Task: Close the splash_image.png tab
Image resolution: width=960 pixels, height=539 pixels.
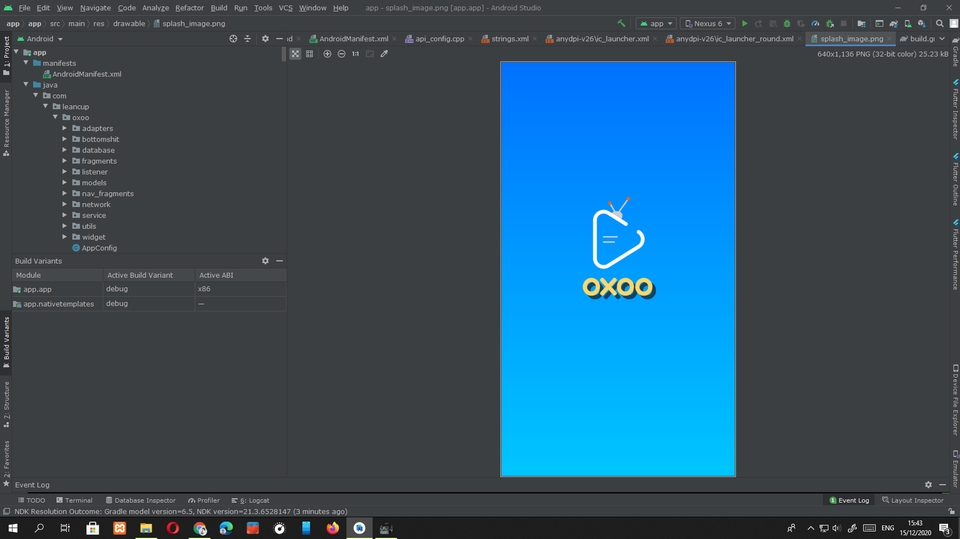Action: (890, 39)
